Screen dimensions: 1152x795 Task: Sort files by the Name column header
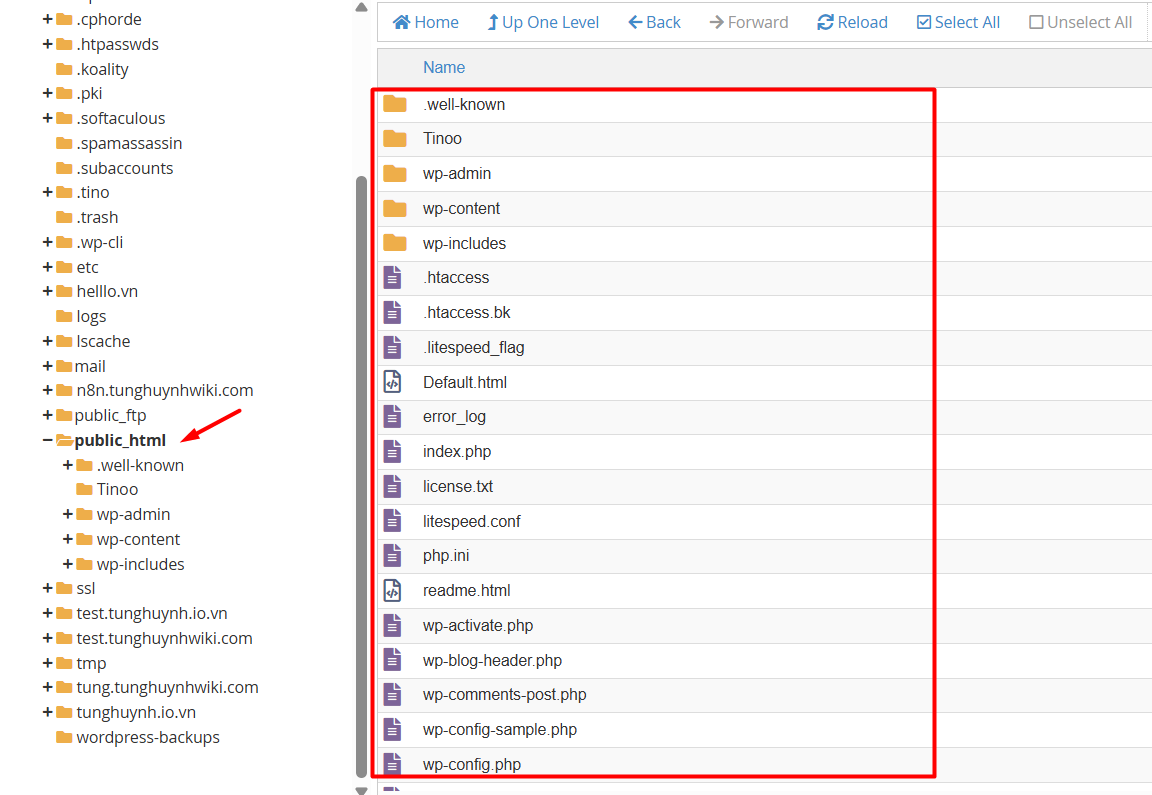pos(444,67)
